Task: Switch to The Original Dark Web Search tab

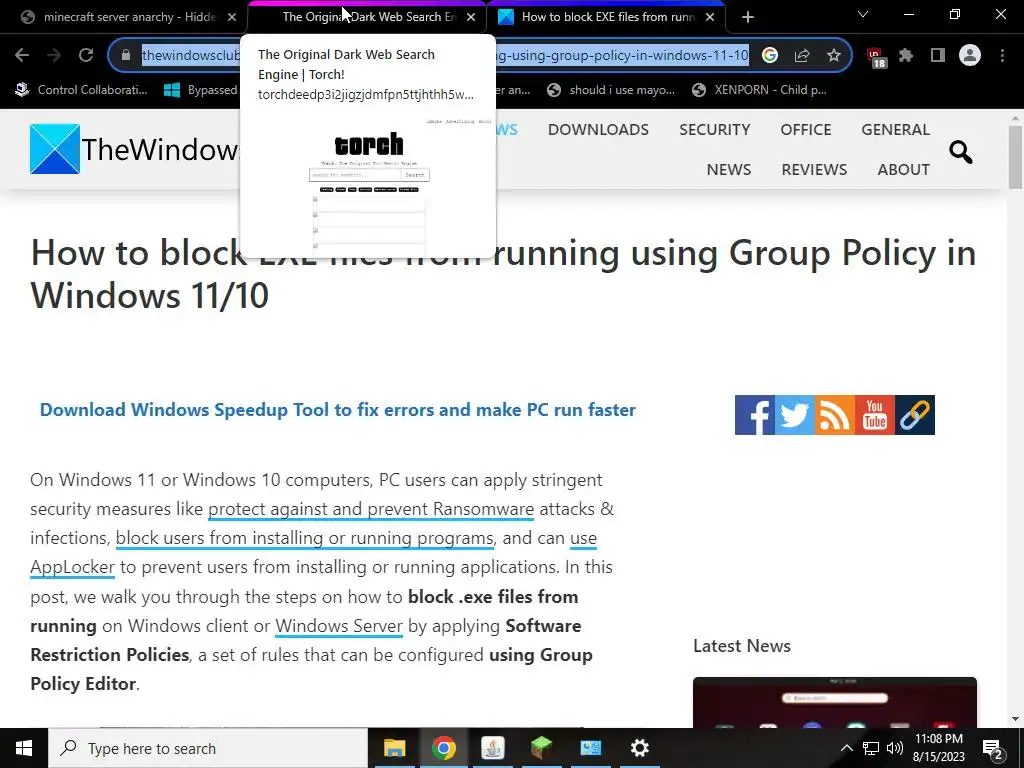Action: pos(366,17)
